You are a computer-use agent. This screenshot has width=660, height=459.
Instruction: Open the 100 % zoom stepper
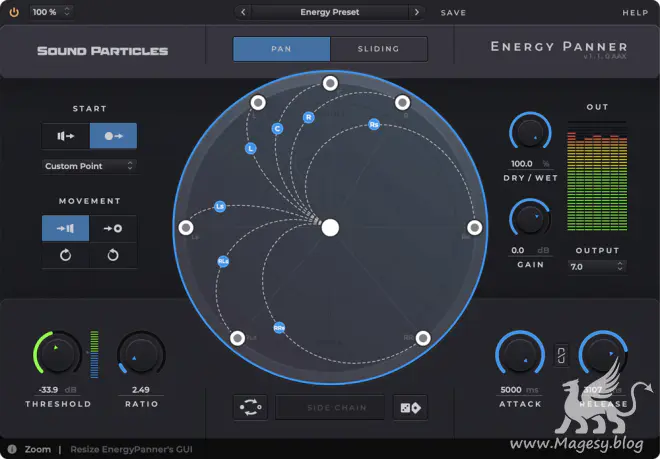tap(51, 12)
